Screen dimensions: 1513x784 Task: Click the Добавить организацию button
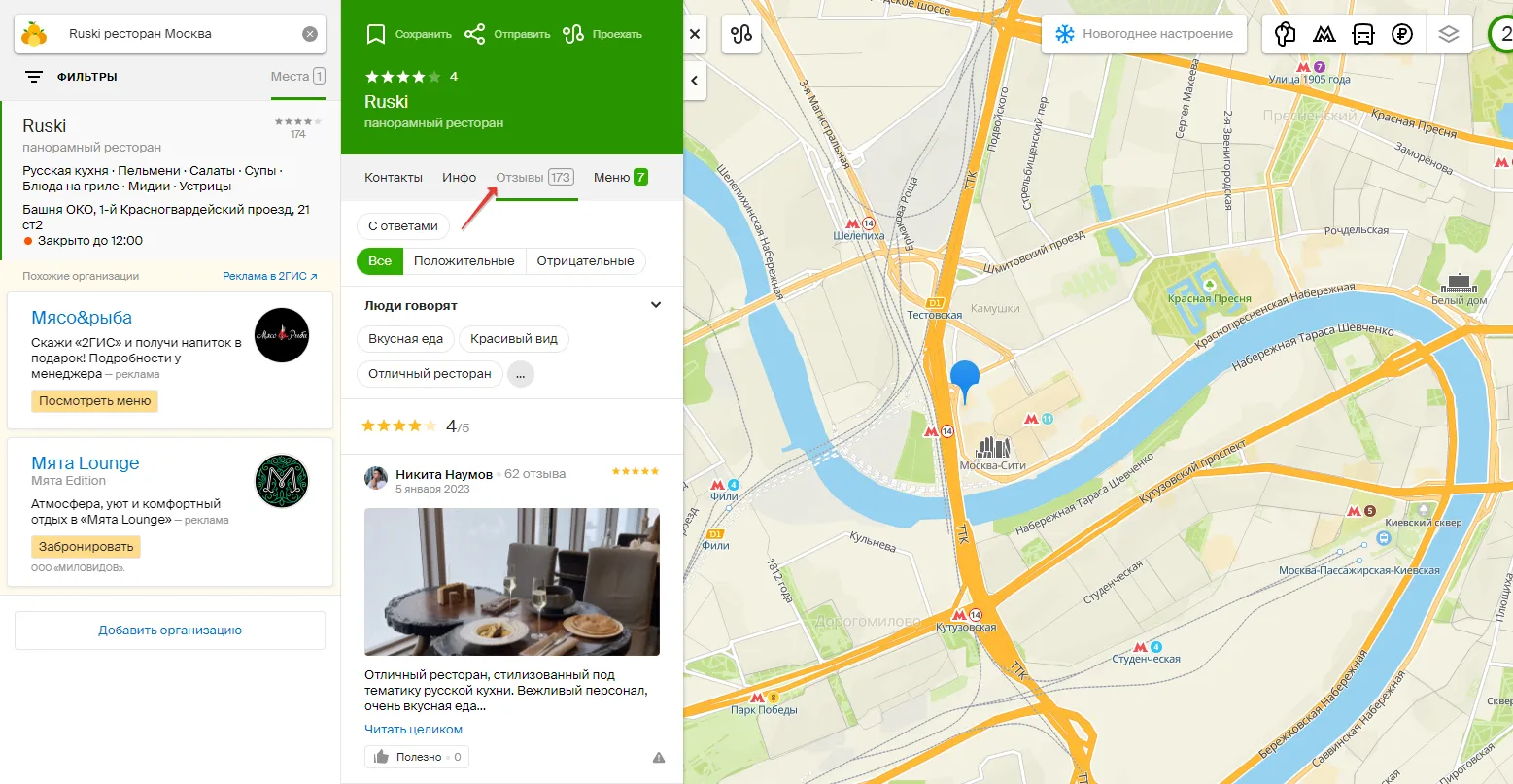[x=170, y=631]
